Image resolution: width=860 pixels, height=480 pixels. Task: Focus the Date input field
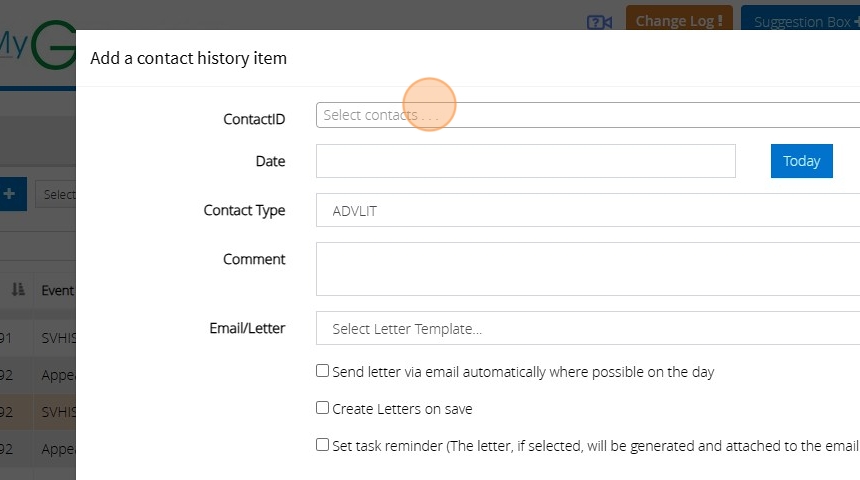point(525,161)
